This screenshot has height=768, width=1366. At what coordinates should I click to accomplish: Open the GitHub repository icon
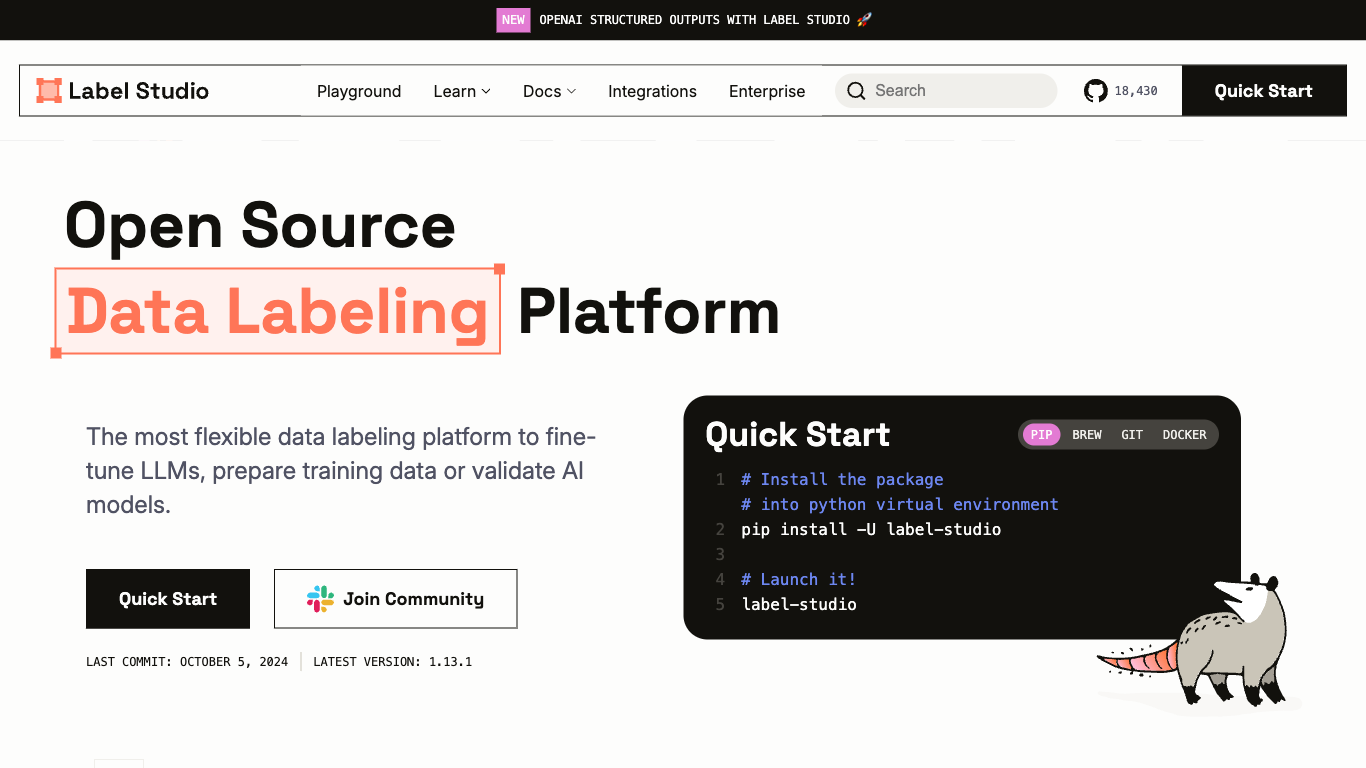click(1096, 91)
